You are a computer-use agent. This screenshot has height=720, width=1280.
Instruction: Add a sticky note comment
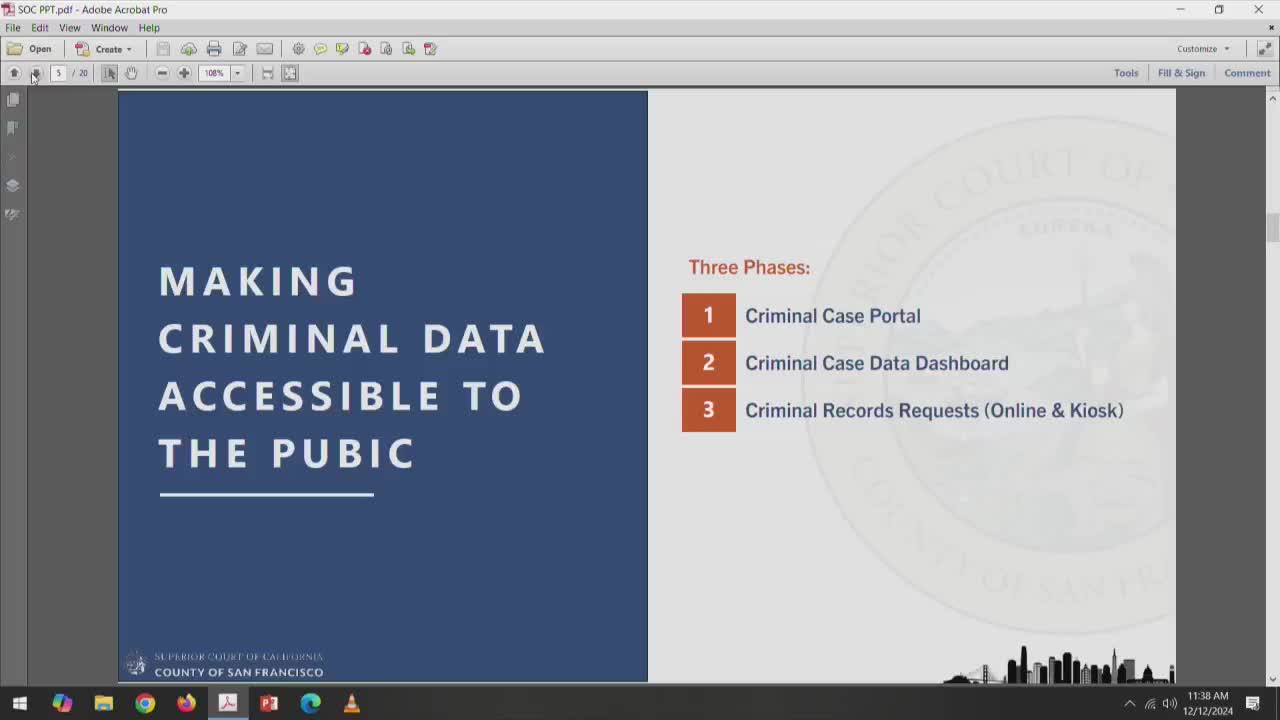(320, 48)
